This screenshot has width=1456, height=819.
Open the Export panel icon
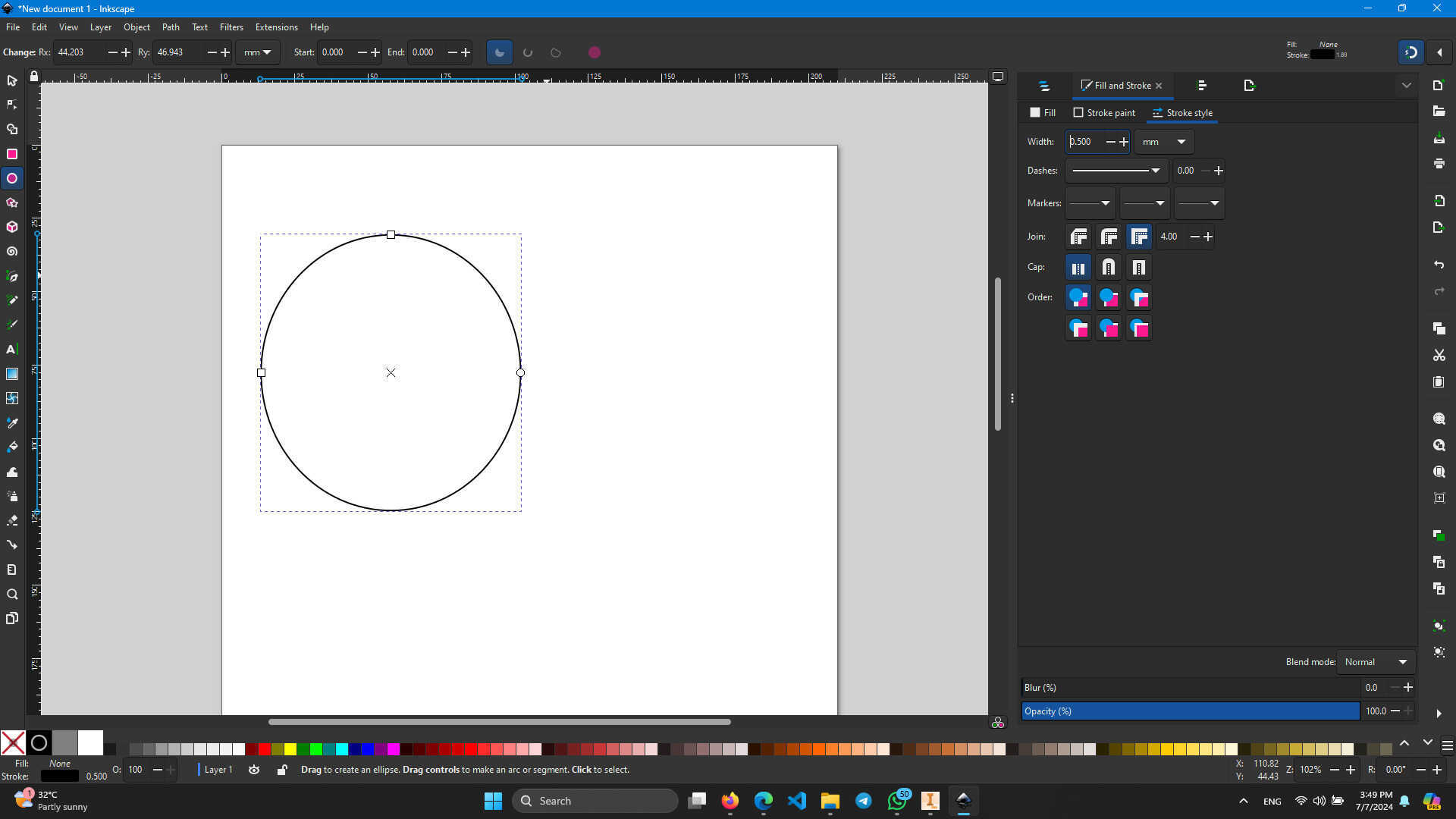[x=1249, y=86]
